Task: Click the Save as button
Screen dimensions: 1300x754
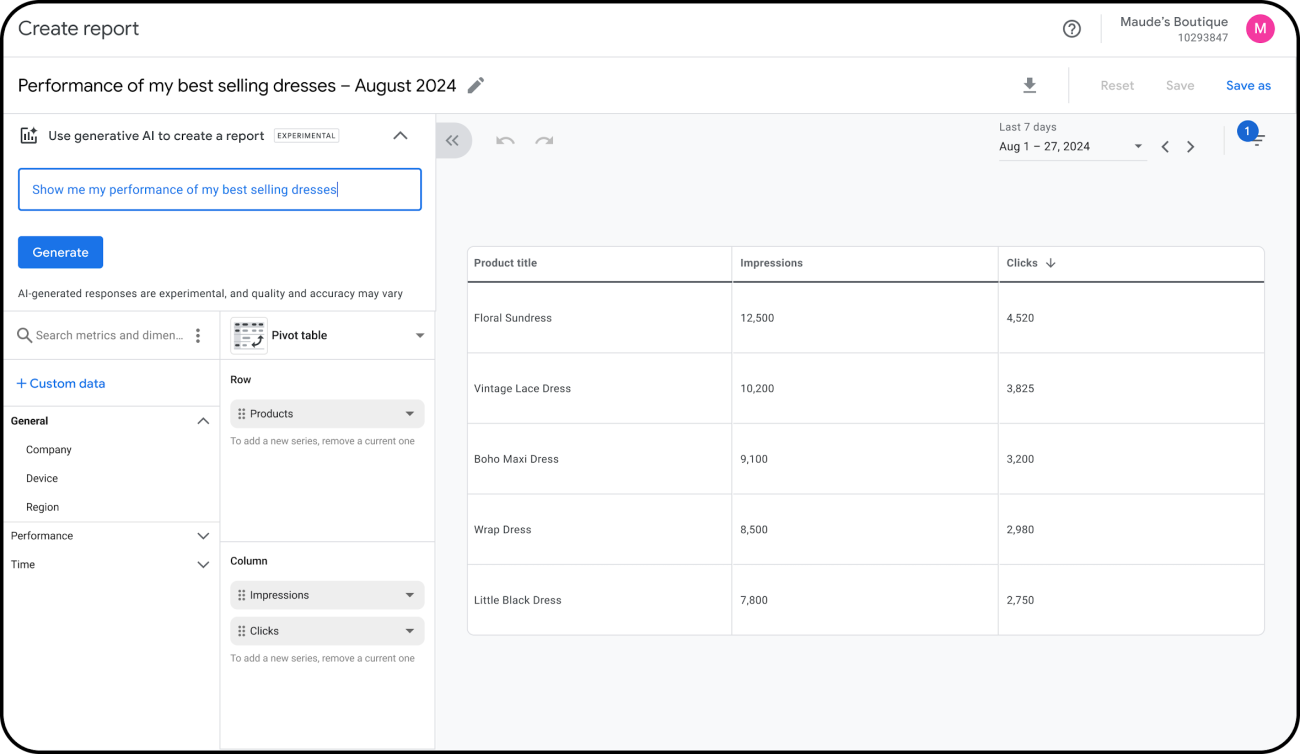Action: tap(1248, 86)
